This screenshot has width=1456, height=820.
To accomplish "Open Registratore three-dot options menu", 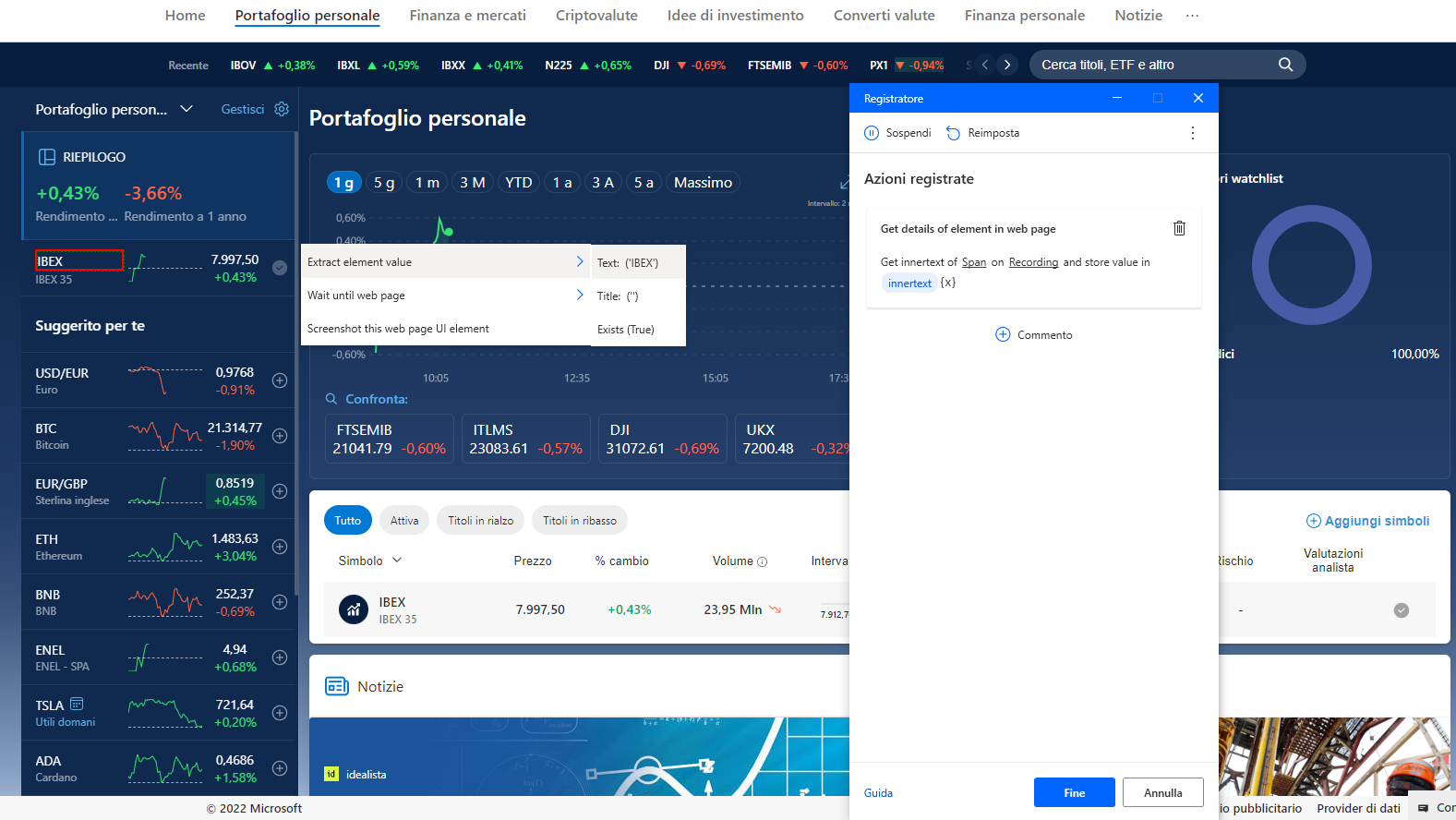I will (1193, 133).
